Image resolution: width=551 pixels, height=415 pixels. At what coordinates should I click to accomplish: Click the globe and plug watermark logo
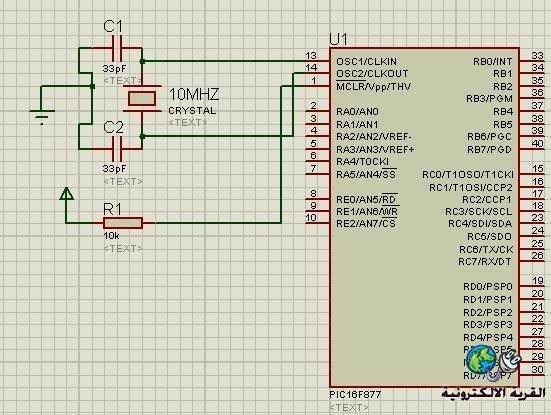493,362
